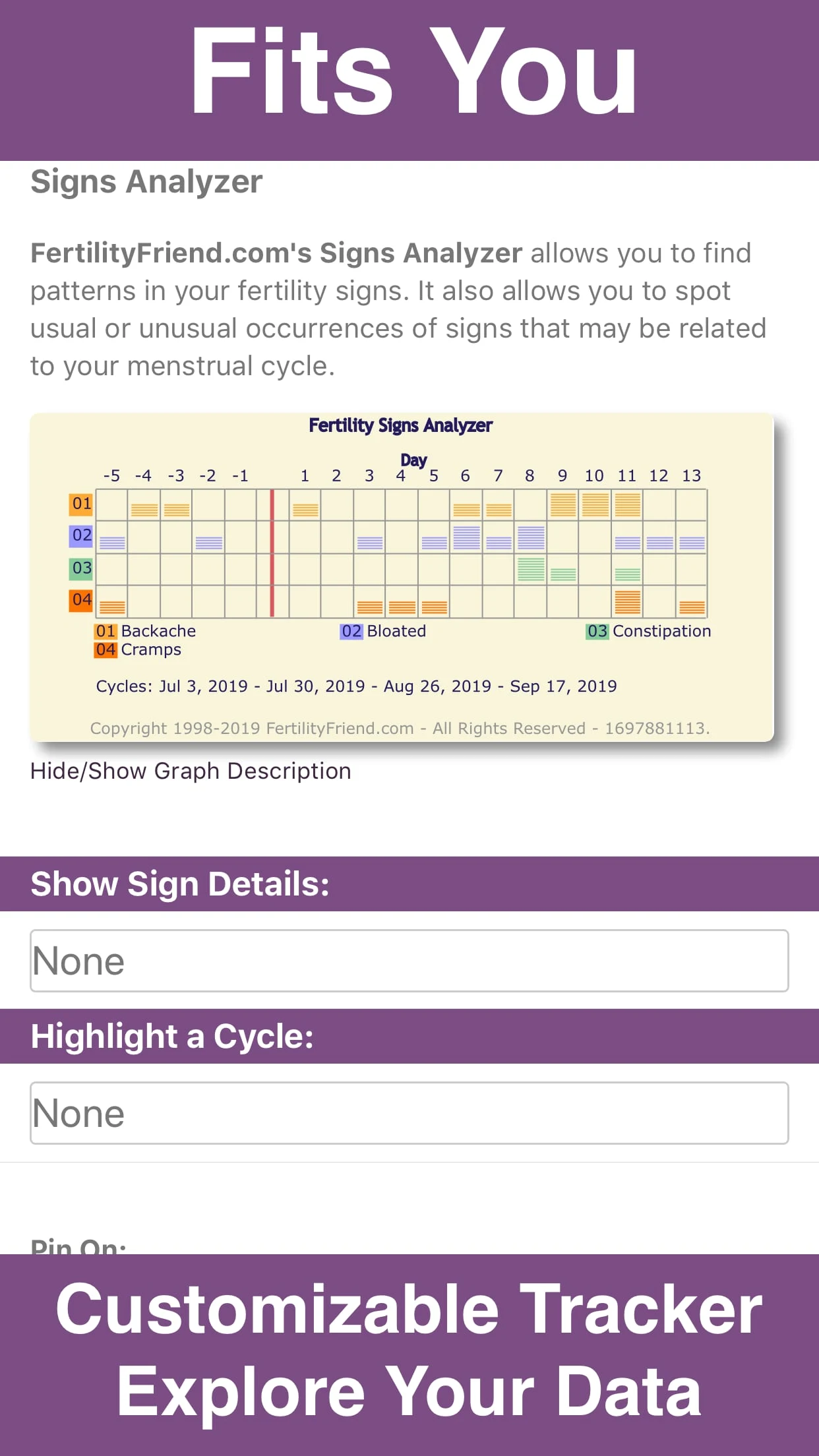Open the Highlight a Cycle dropdown

tap(409, 1113)
